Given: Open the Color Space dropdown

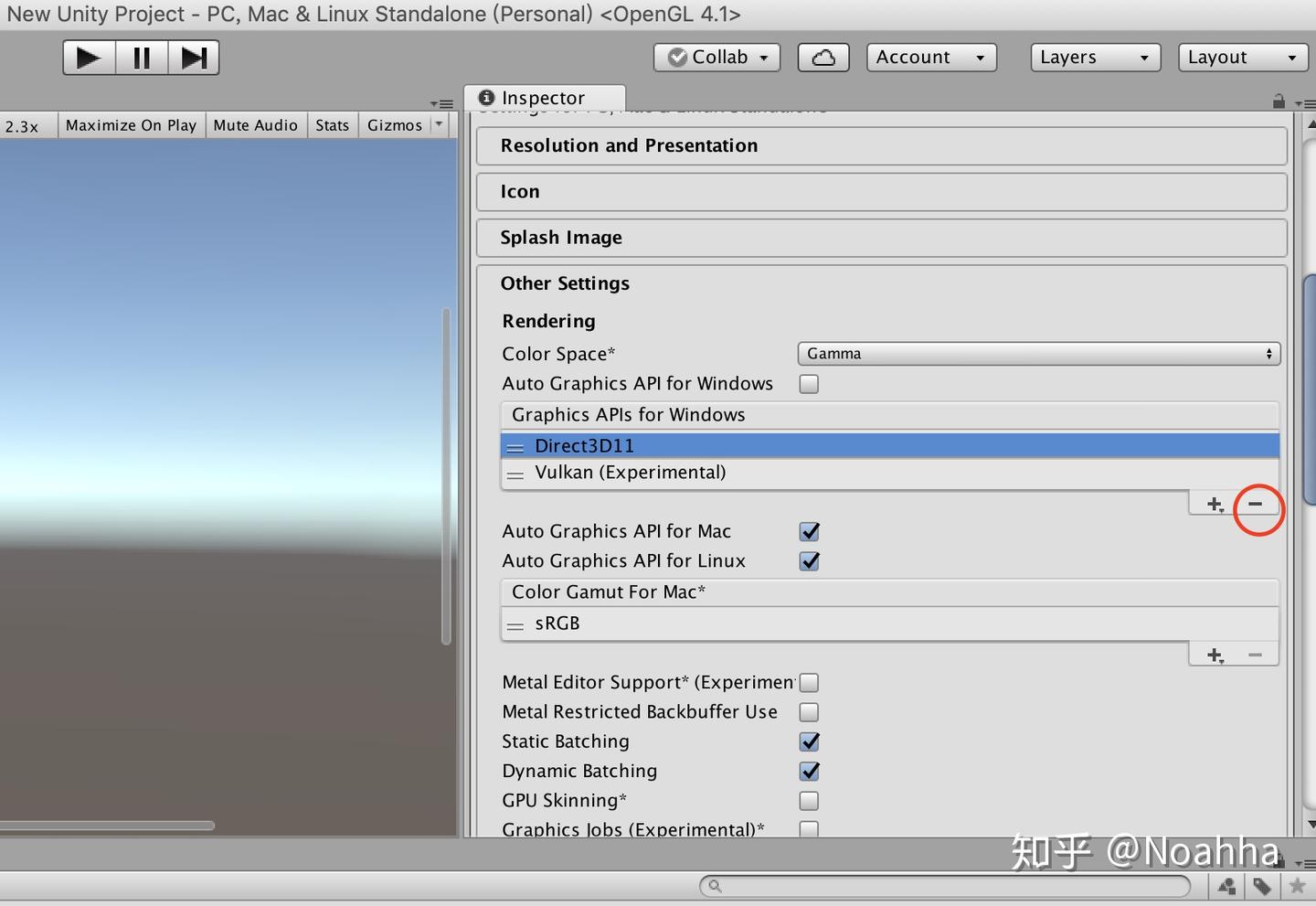Looking at the screenshot, I should click(x=1038, y=353).
